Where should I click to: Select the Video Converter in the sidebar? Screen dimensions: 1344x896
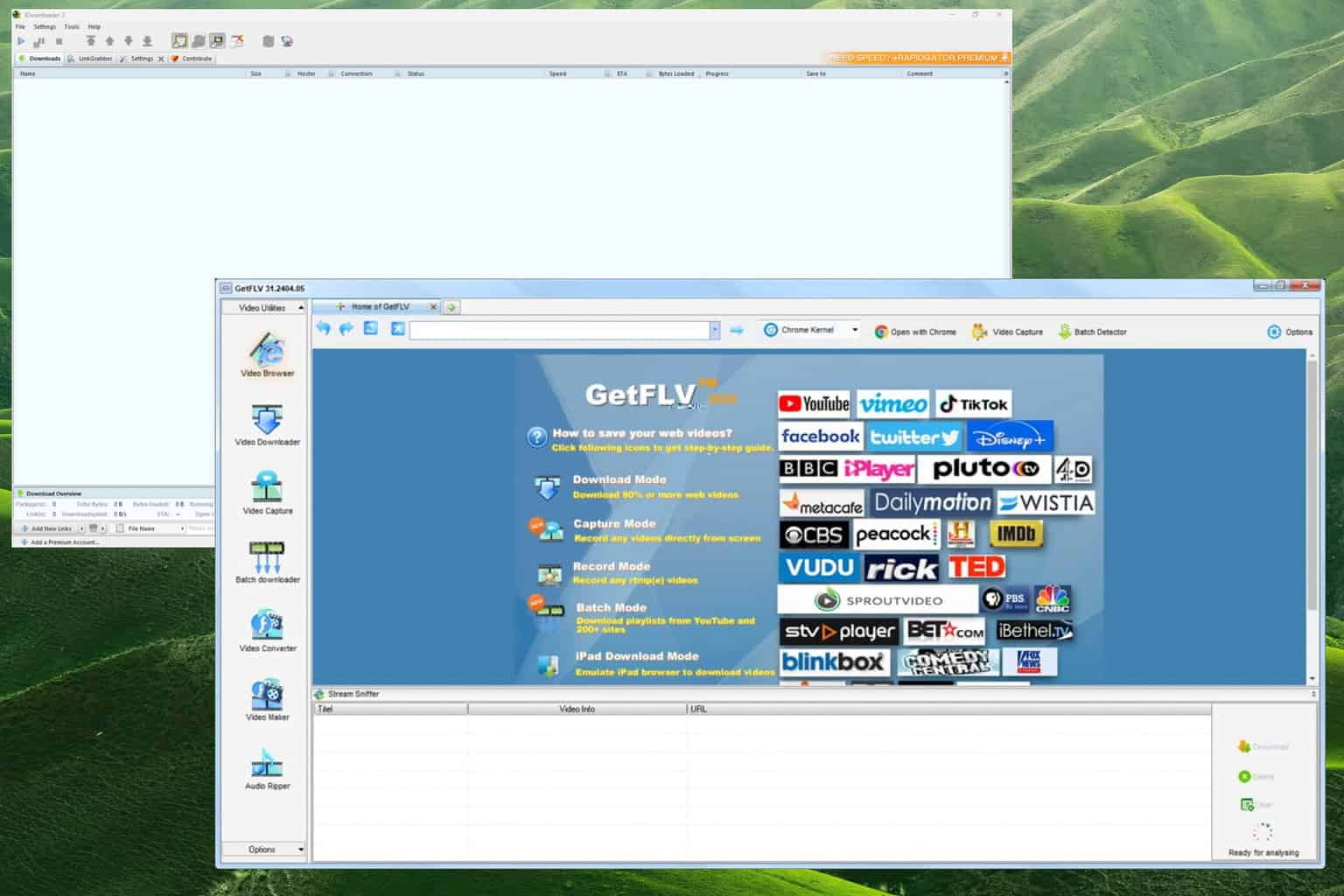click(266, 628)
